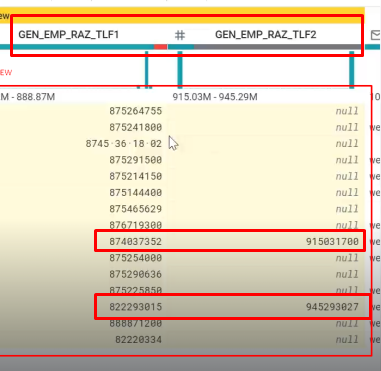381x371 pixels.
Task: Click the null cell beside 875214150
Action: [x=347, y=176]
